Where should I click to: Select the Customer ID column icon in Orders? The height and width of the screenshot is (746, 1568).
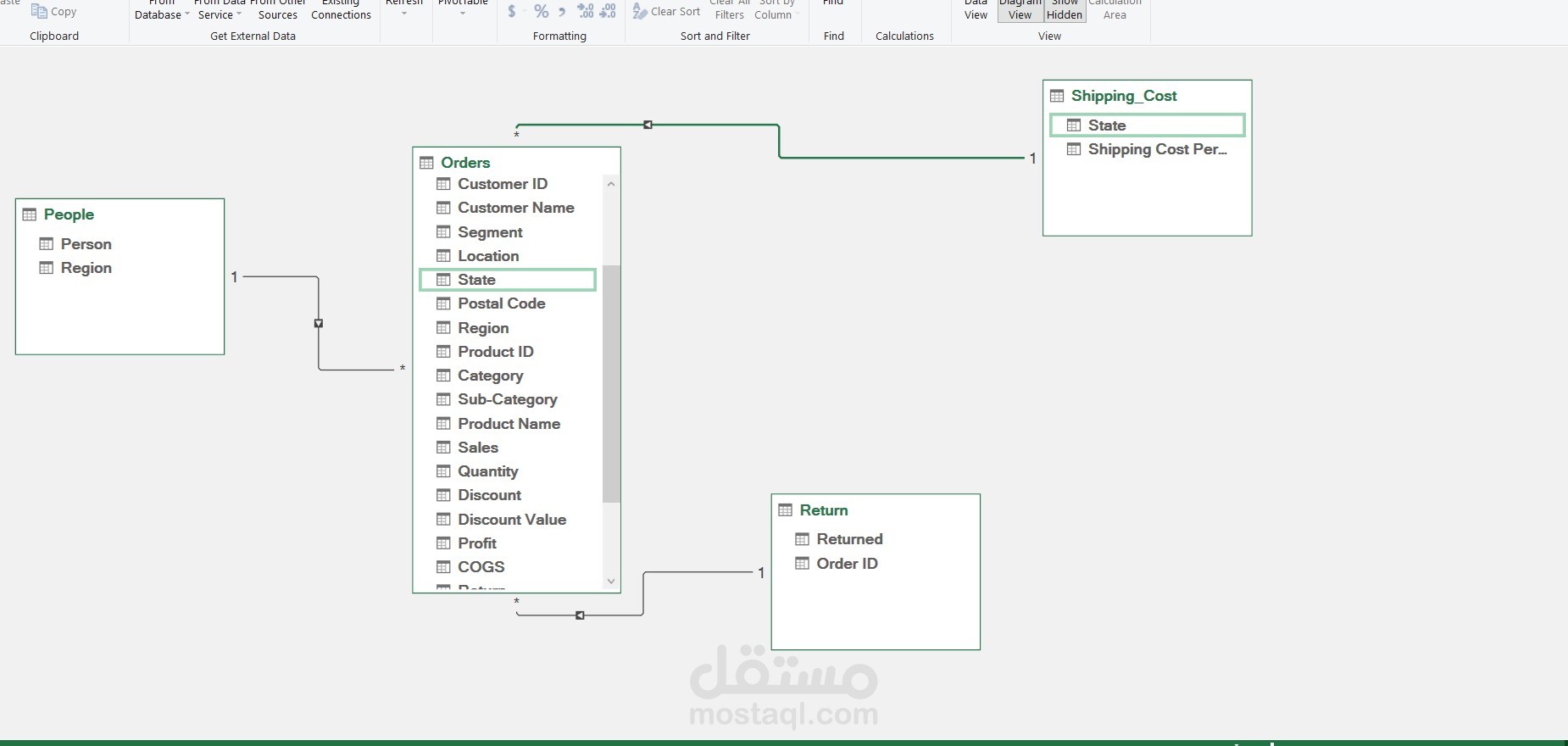click(x=443, y=184)
